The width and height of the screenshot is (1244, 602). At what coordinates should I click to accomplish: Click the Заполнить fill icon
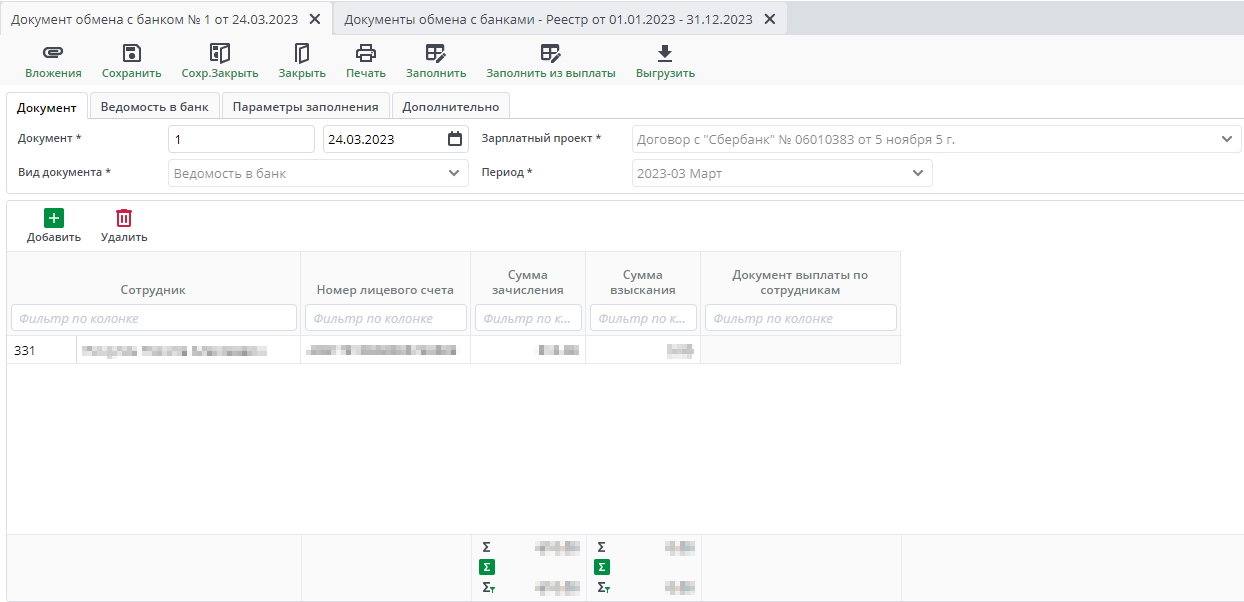click(x=435, y=54)
